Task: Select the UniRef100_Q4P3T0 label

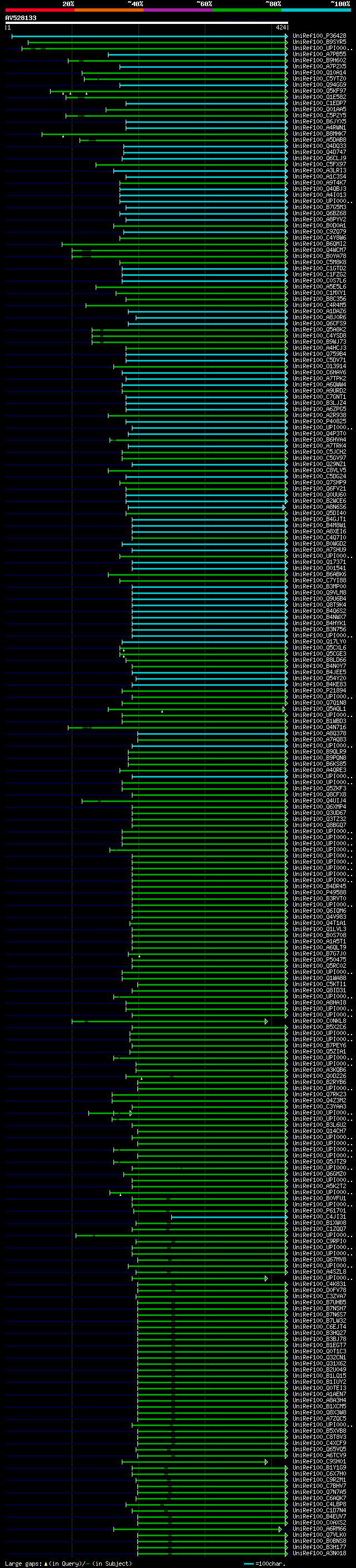Action: (319, 434)
